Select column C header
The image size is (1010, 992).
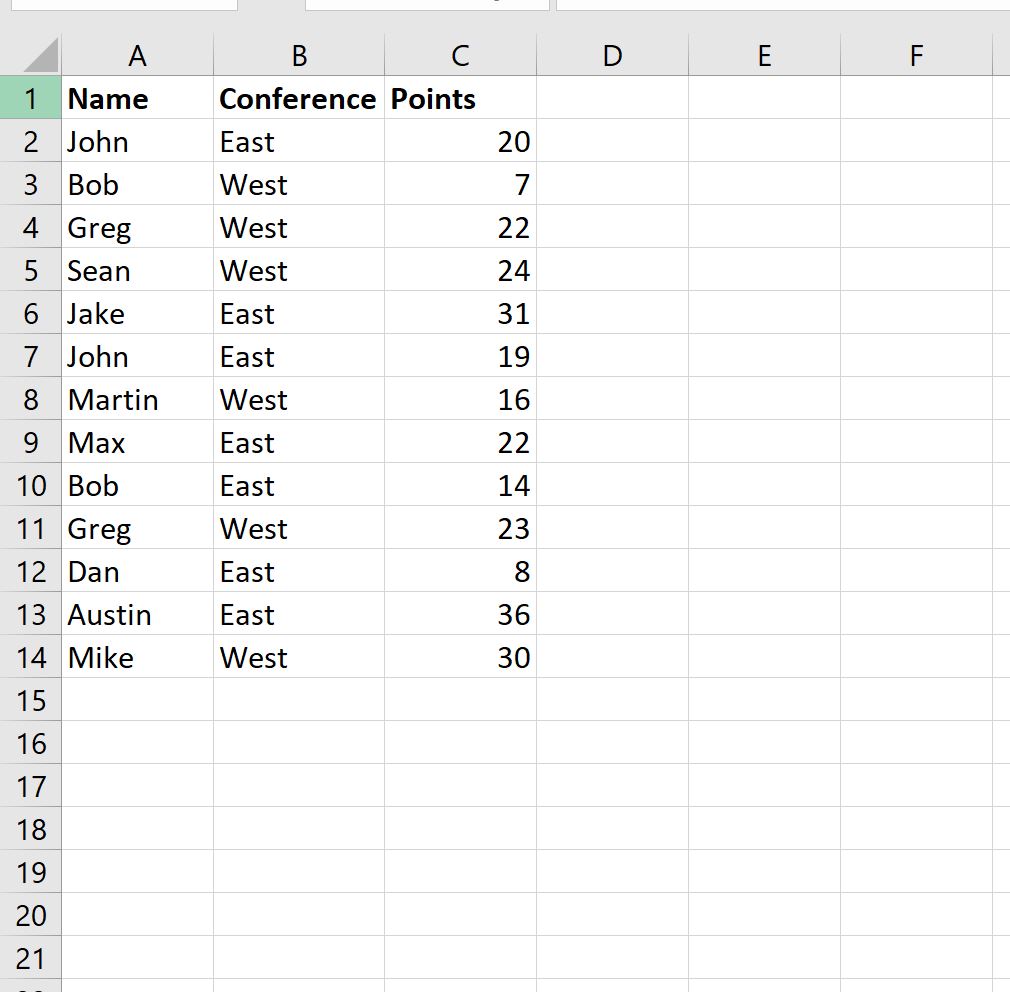(x=461, y=55)
